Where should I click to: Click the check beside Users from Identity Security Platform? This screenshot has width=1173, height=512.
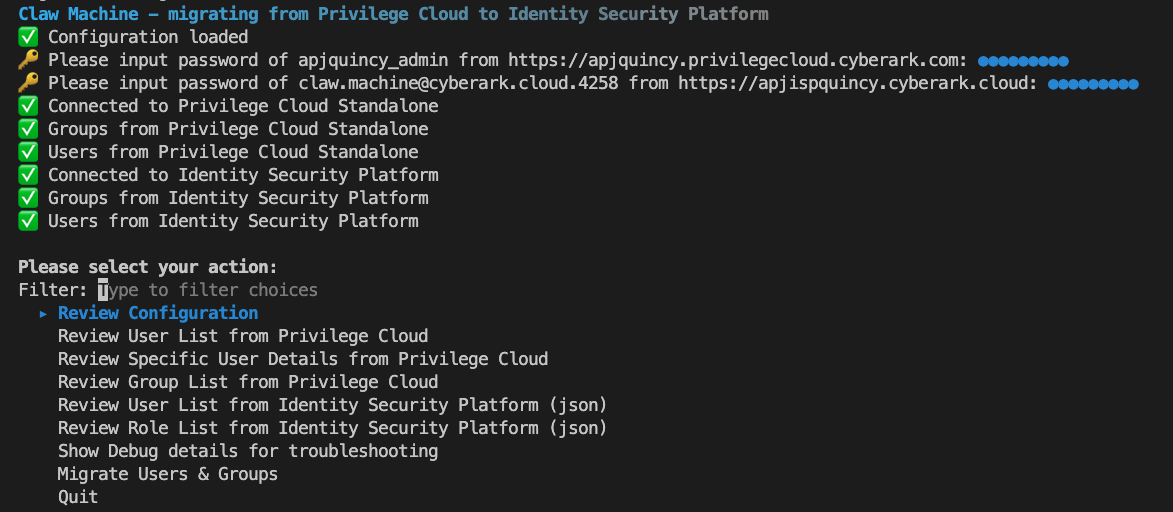28,222
